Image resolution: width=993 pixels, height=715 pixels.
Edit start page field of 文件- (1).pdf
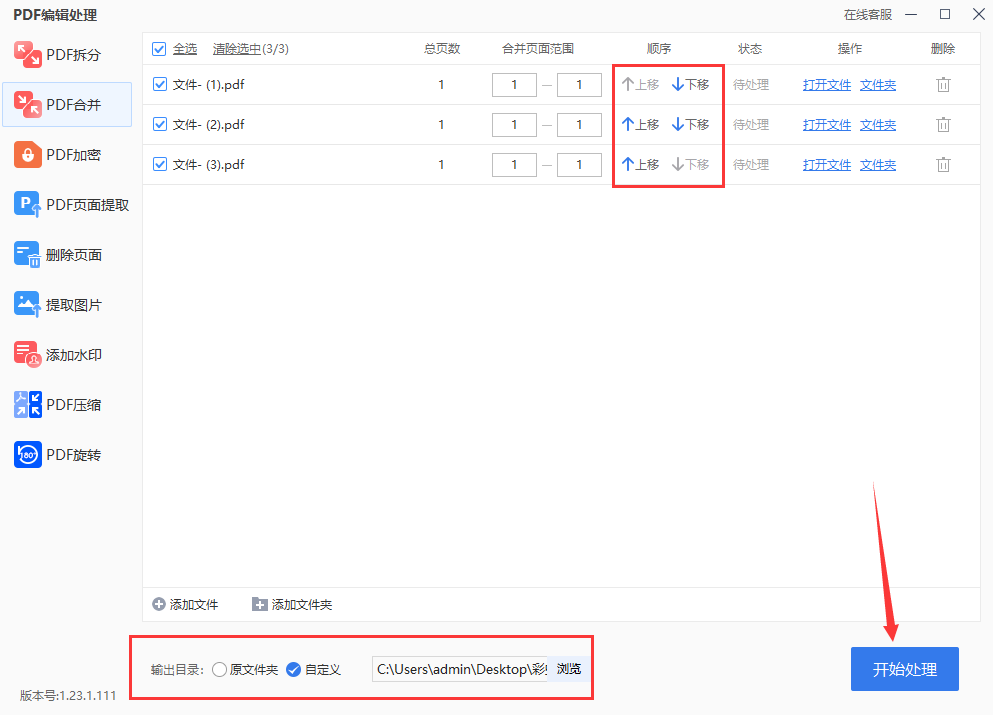pos(514,84)
